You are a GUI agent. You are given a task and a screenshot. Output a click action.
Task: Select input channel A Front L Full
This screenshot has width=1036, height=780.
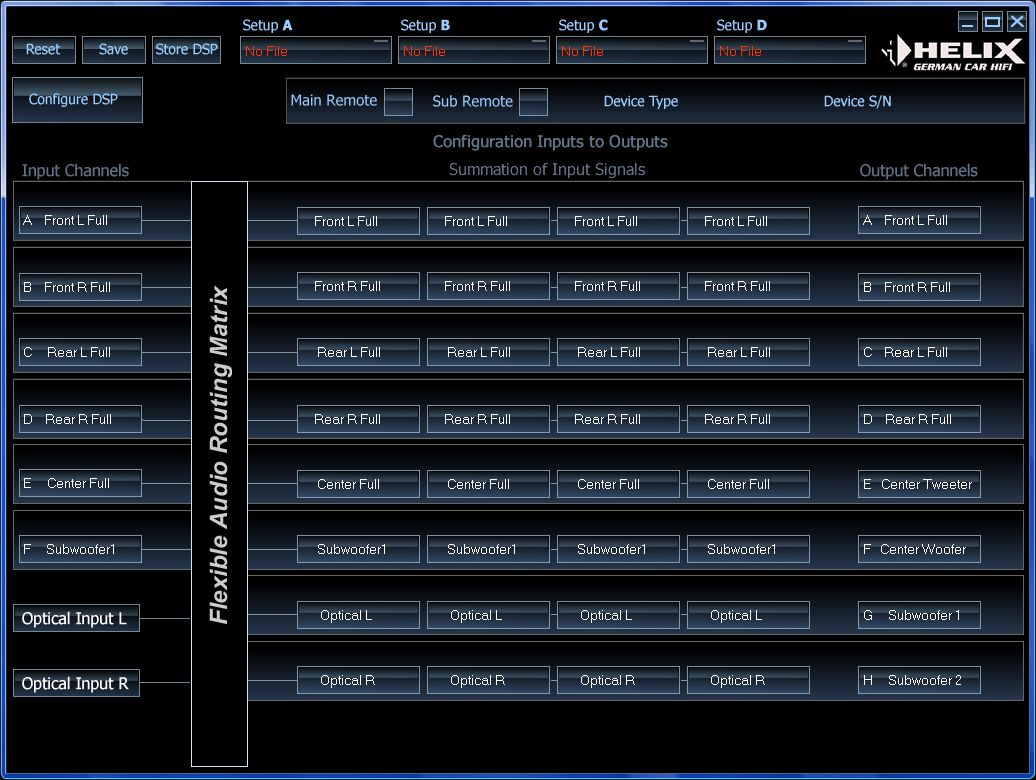pos(80,221)
